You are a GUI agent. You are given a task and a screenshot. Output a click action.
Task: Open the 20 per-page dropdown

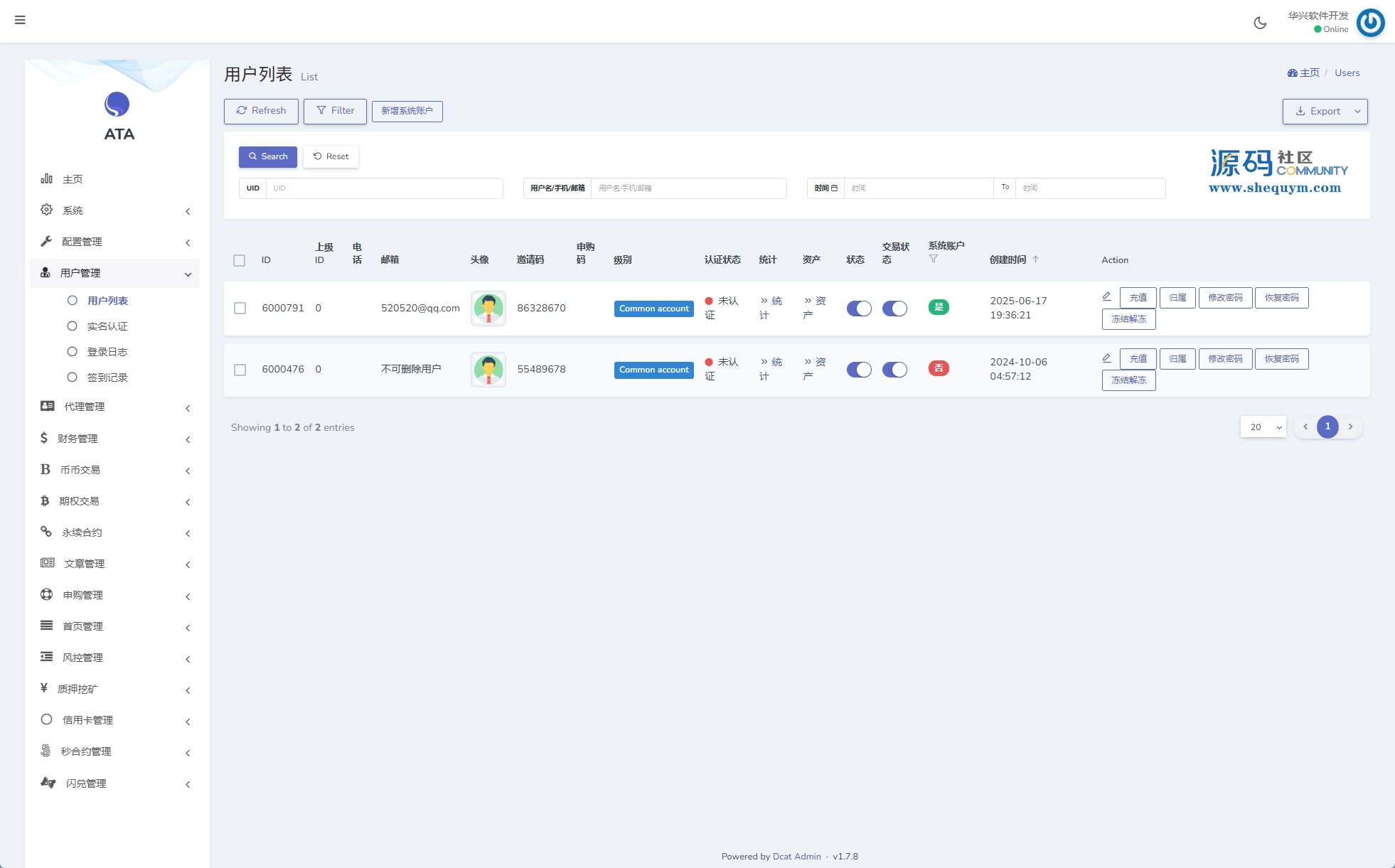click(x=1263, y=427)
